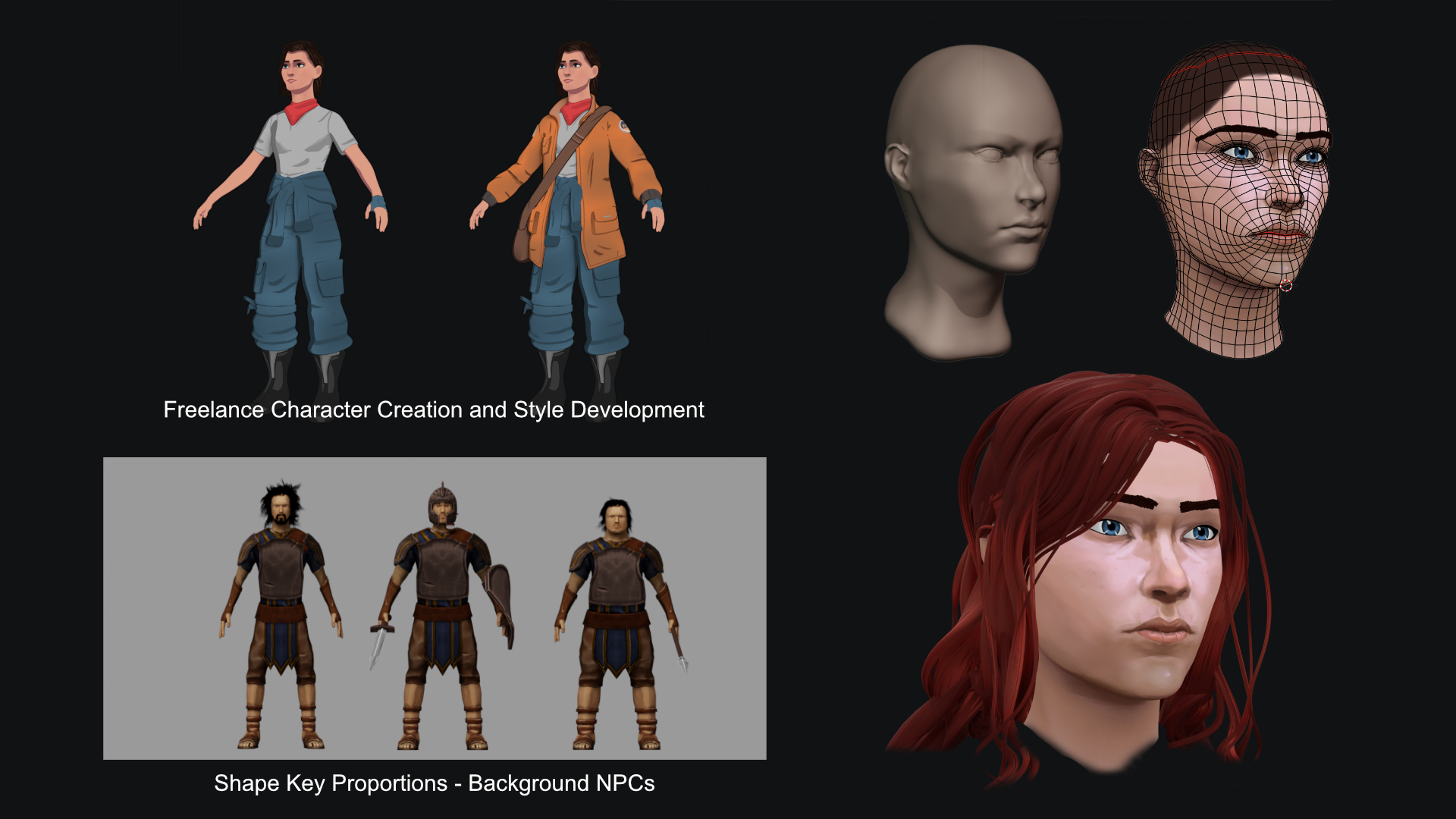Image resolution: width=1456 pixels, height=819 pixels.
Task: Click the Shape Key Proportions caption text
Action: (x=434, y=783)
